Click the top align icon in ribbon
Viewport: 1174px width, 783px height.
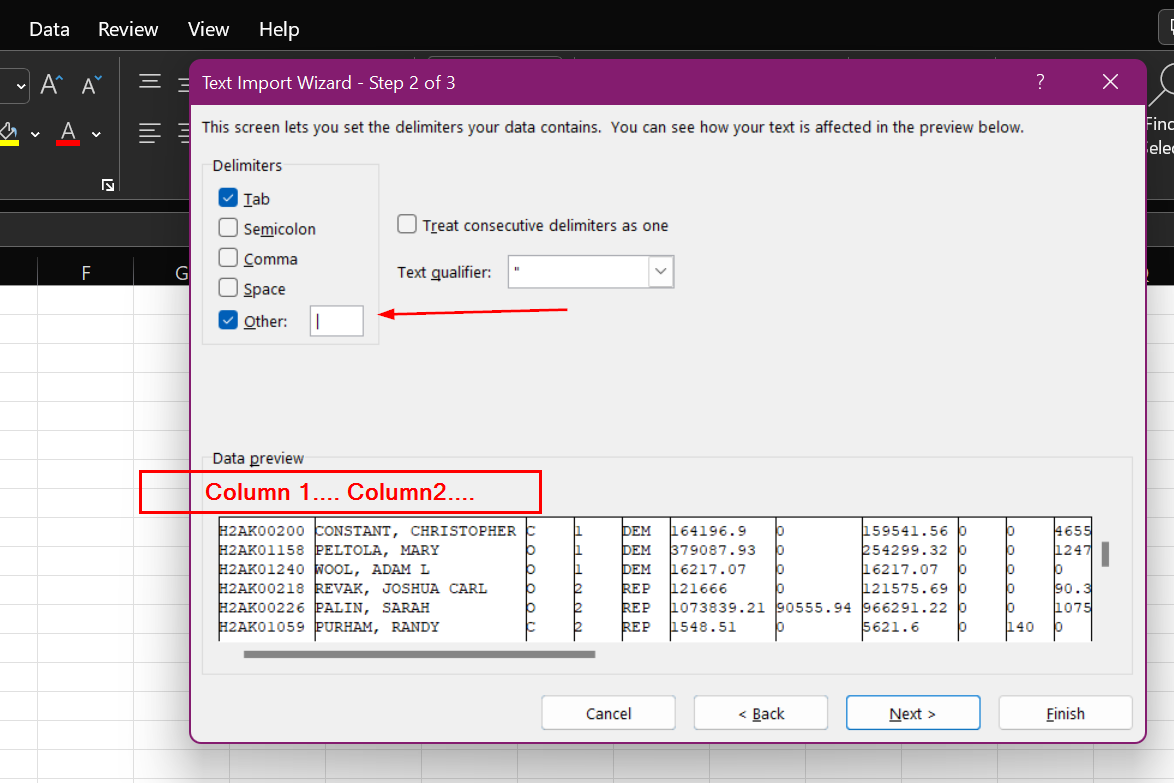150,81
